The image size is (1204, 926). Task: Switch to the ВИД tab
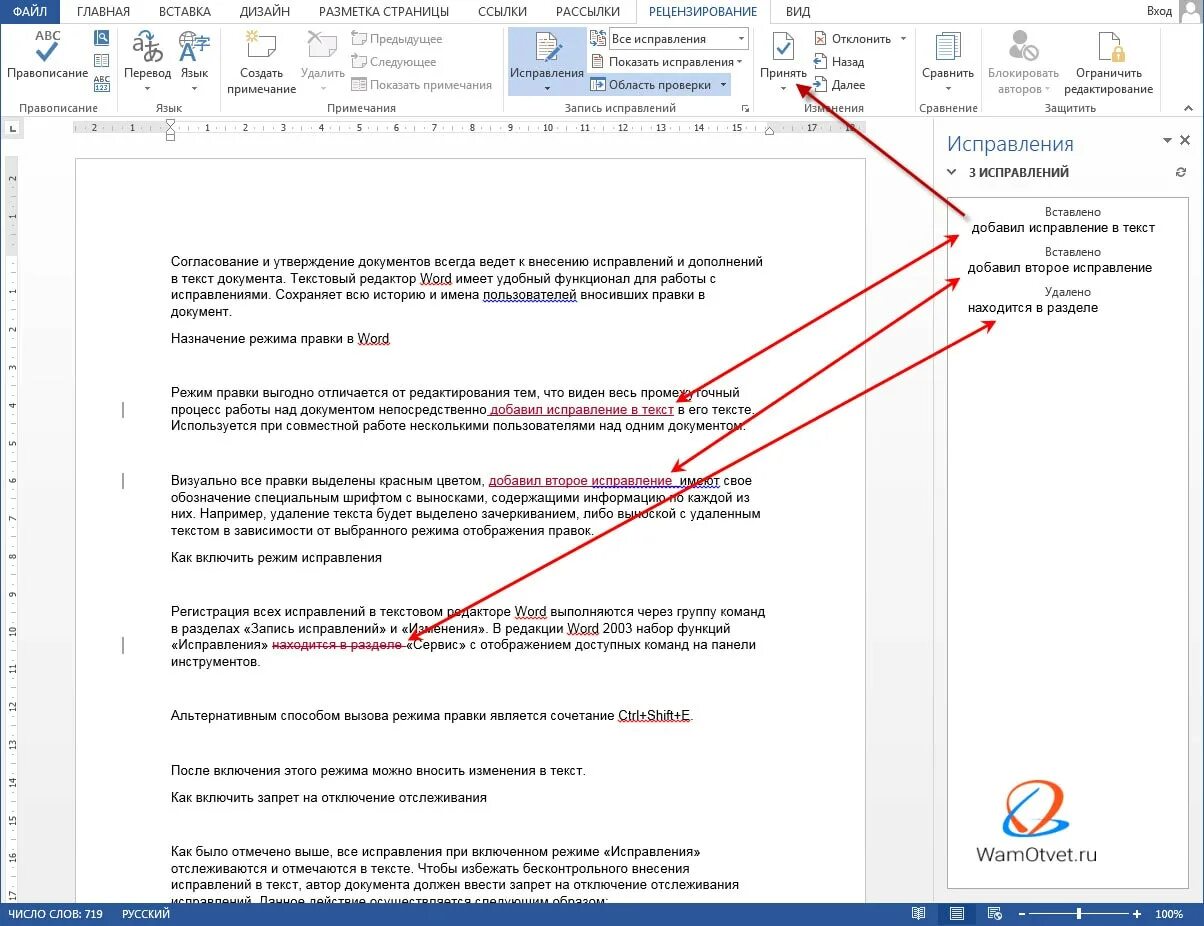[x=798, y=12]
